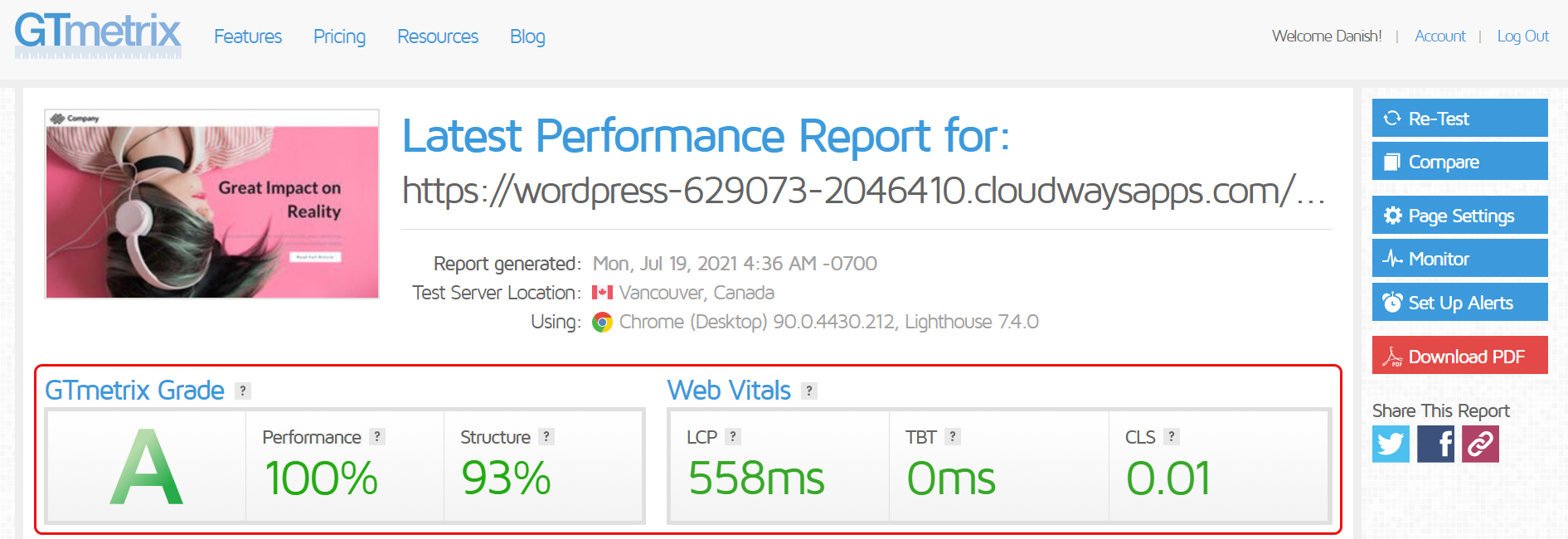
Task: Open the Resources menu
Action: (x=438, y=36)
